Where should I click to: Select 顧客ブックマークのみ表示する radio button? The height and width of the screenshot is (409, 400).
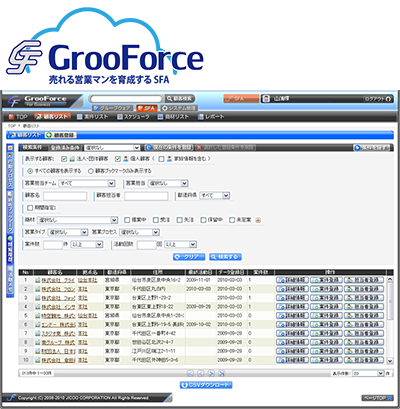click(90, 171)
